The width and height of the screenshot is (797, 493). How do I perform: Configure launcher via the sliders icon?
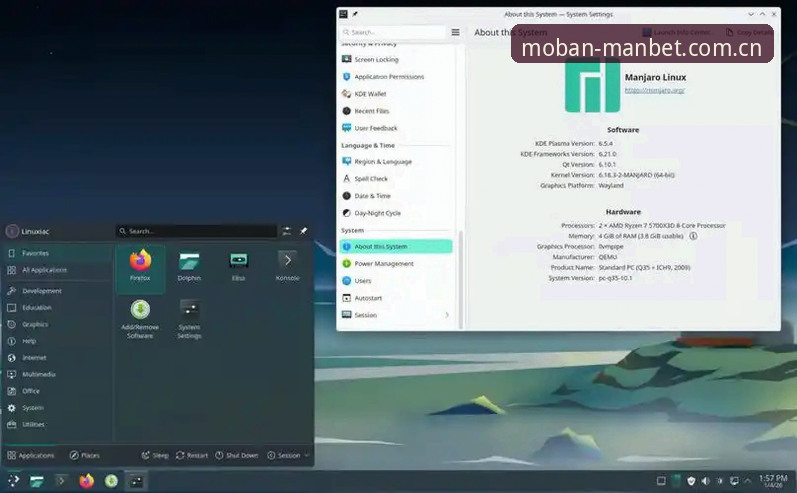(x=287, y=231)
